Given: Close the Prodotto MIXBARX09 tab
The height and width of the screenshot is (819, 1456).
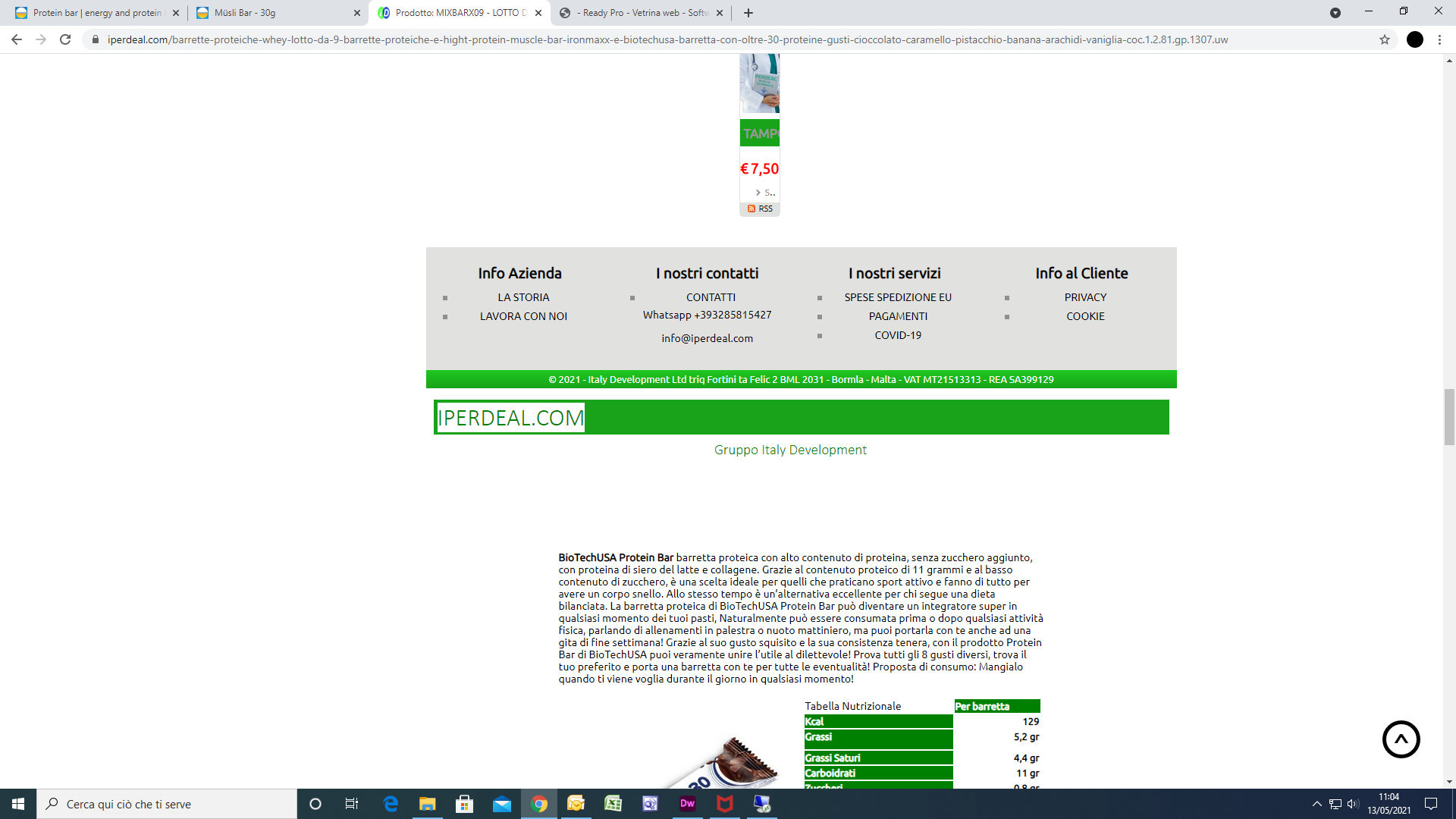Looking at the screenshot, I should click(x=538, y=13).
